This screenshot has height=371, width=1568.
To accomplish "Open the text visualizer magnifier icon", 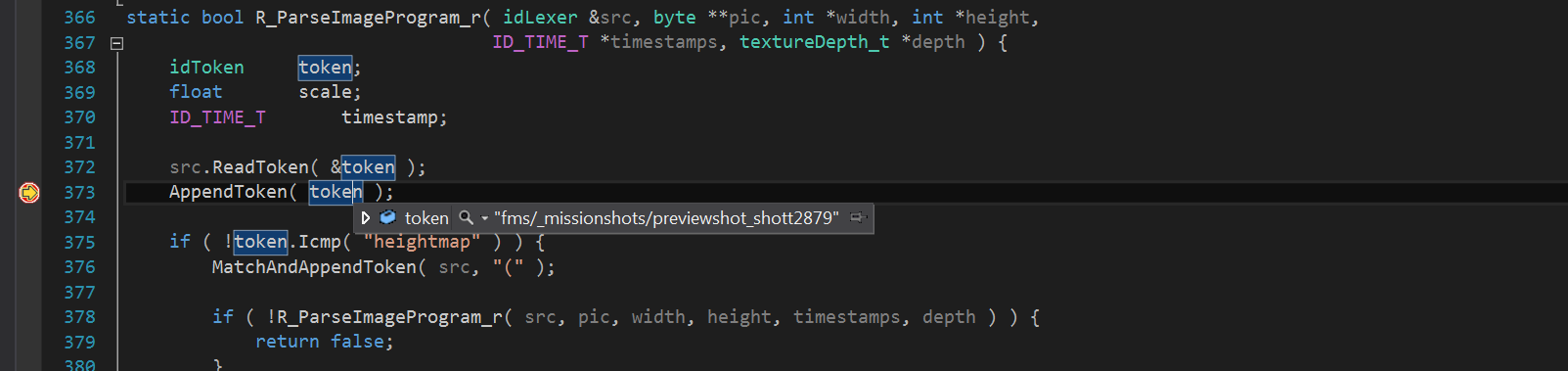I will [467, 218].
